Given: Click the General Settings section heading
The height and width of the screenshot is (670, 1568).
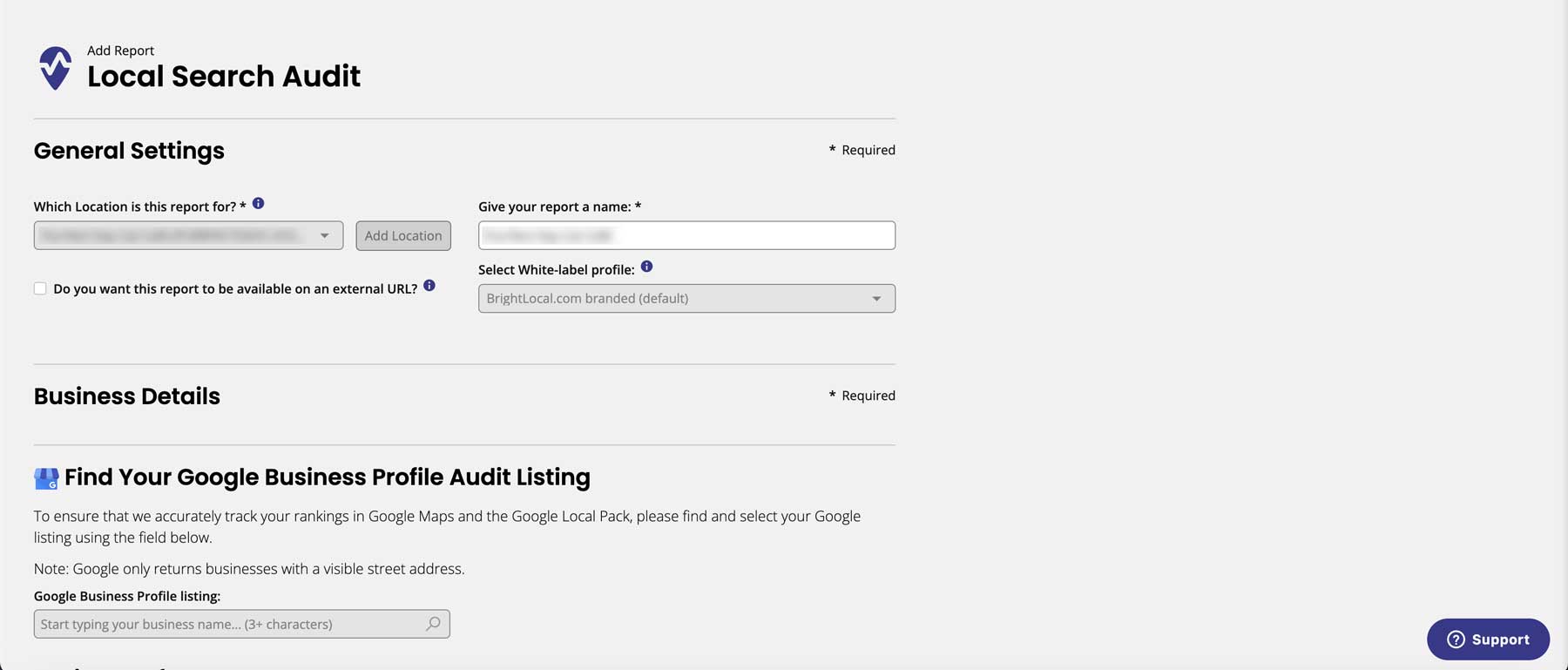Looking at the screenshot, I should pos(129,151).
